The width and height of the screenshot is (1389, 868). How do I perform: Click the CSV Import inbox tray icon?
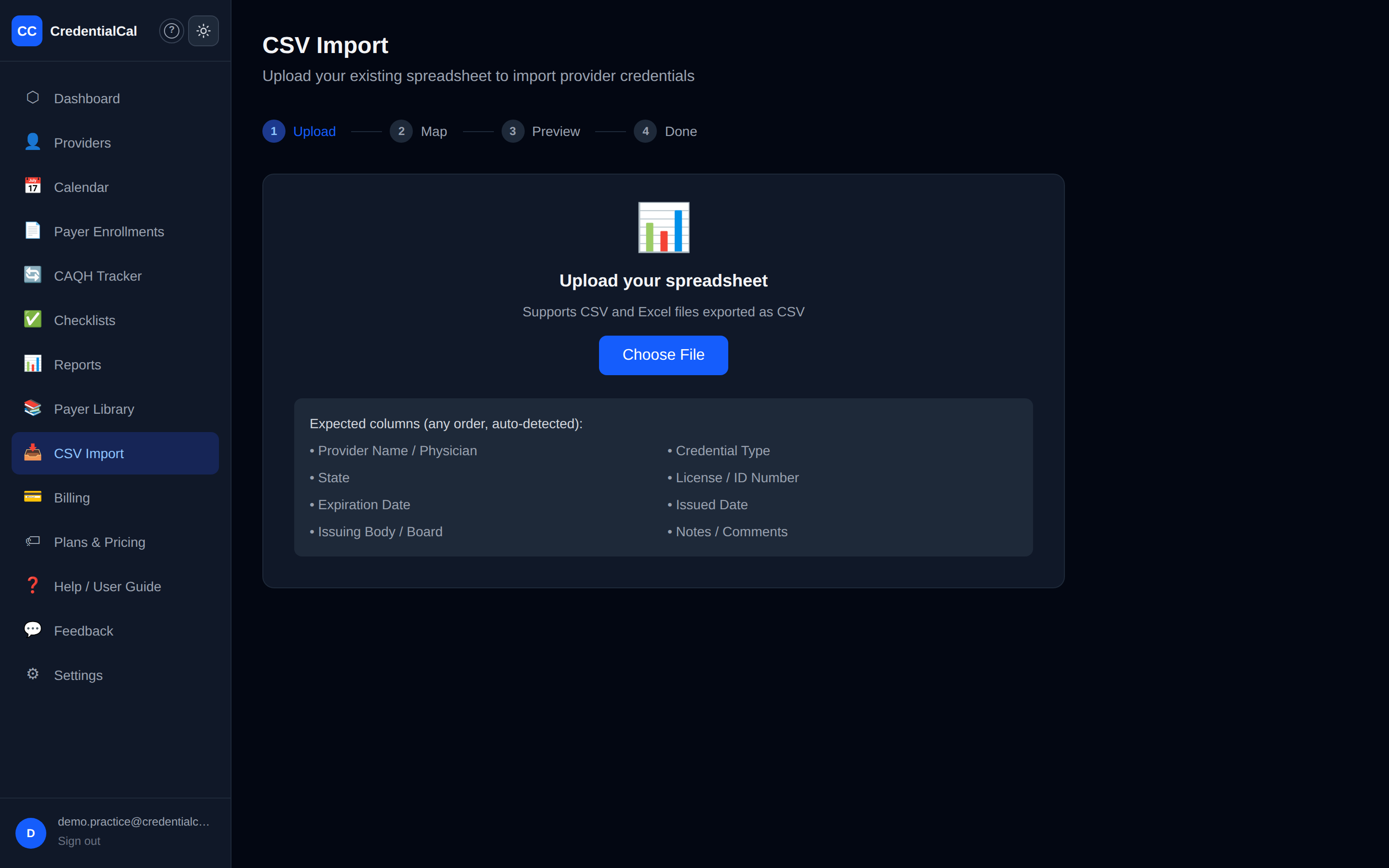pos(33,452)
